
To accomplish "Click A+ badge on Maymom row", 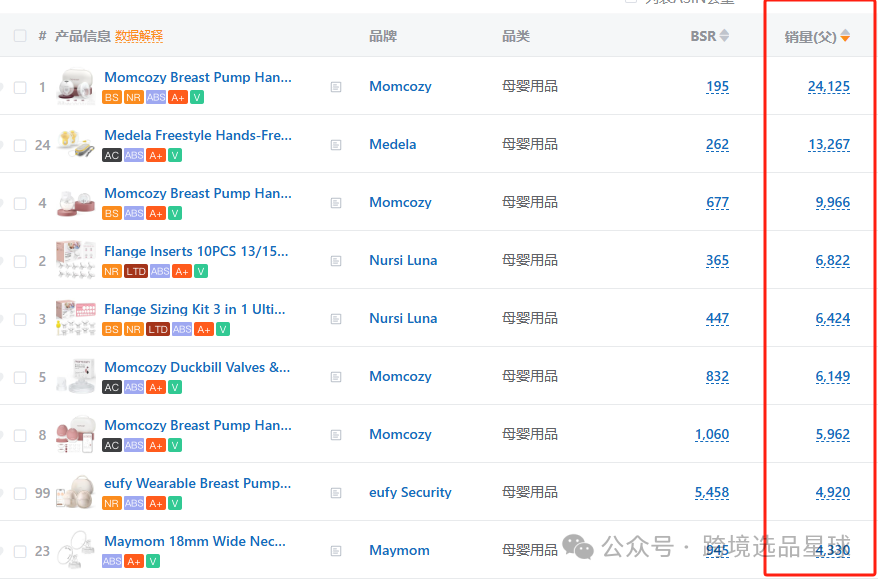I will pos(133,561).
